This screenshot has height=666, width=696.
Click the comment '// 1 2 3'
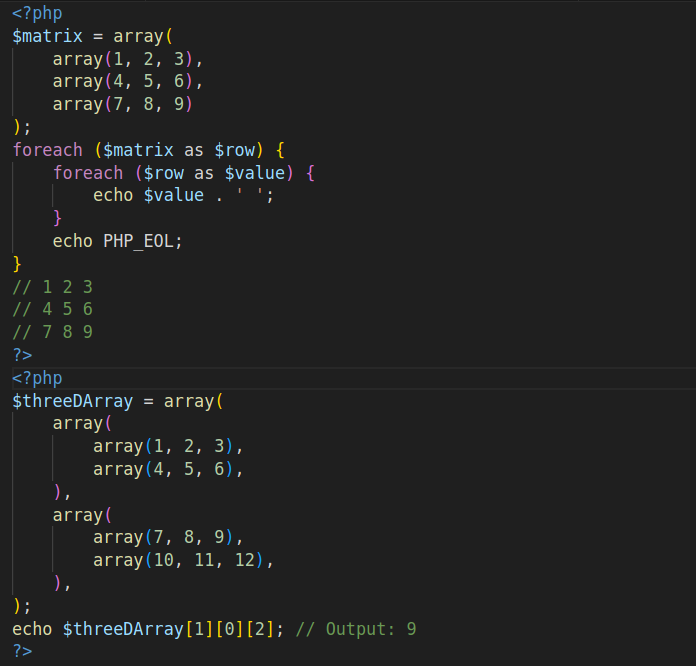point(52,287)
